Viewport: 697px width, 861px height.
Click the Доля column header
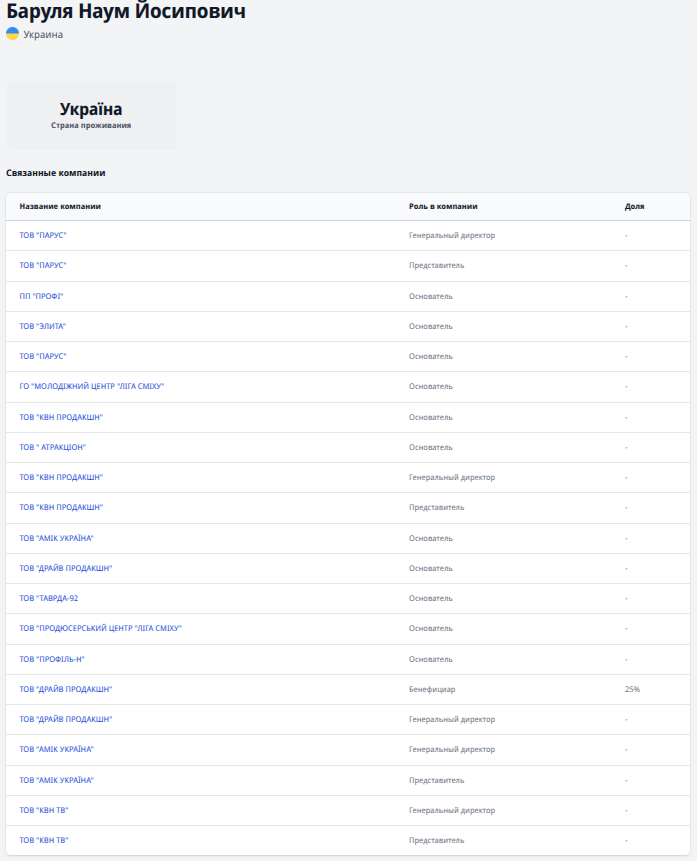click(634, 206)
